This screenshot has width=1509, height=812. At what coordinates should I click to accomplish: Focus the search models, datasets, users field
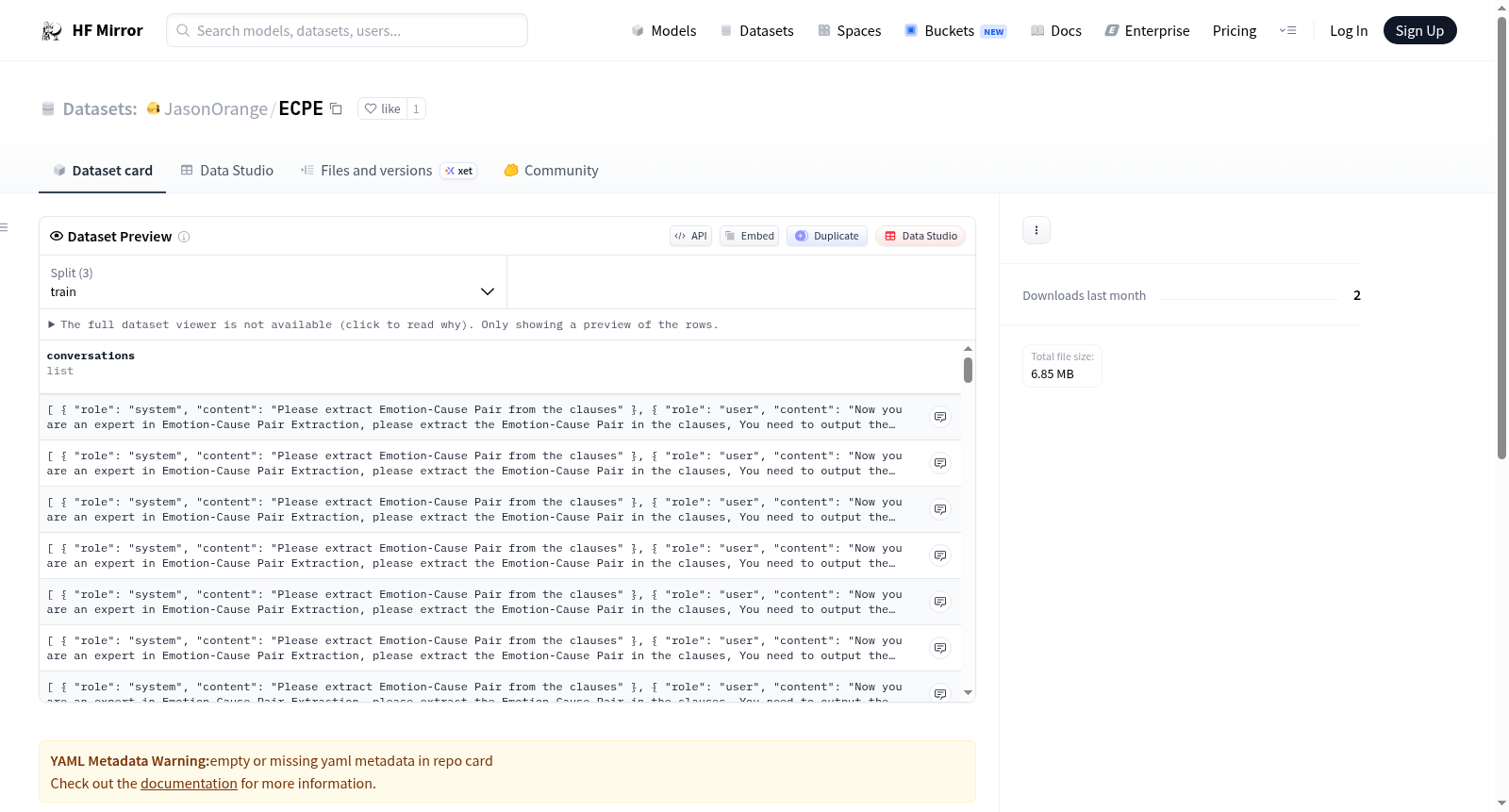coord(347,30)
